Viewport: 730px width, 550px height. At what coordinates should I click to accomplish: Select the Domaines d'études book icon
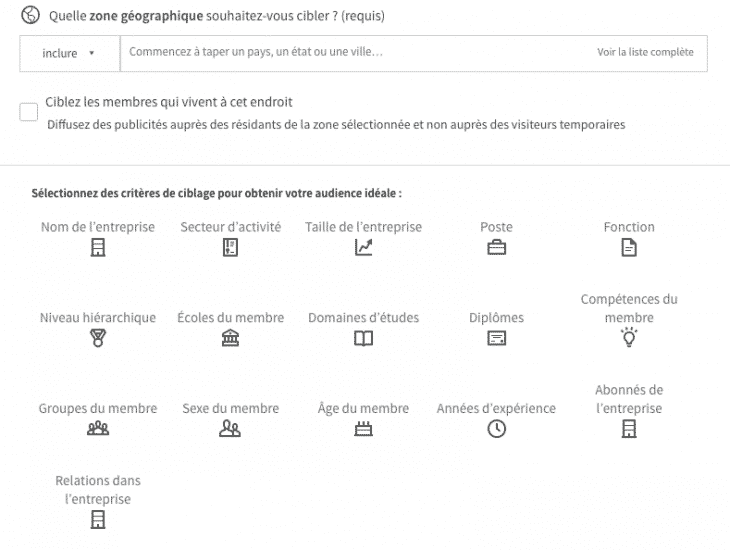point(363,338)
